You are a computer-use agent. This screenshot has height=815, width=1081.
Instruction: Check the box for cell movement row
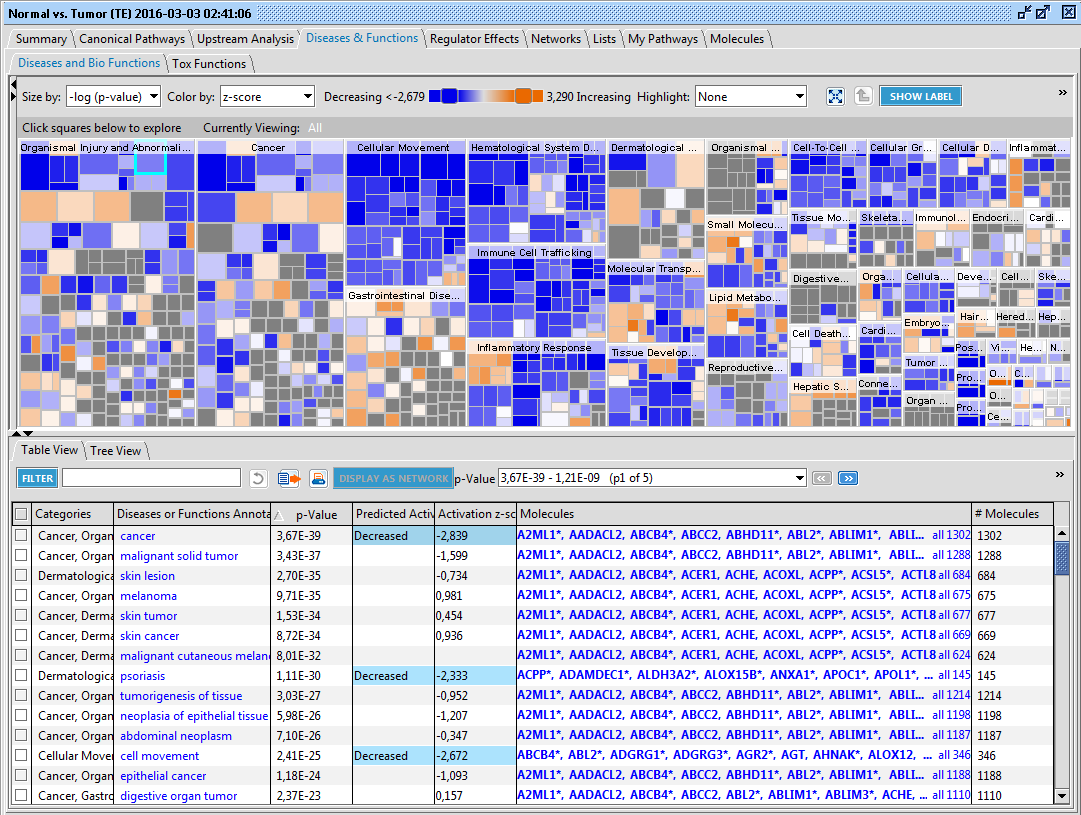(x=21, y=755)
